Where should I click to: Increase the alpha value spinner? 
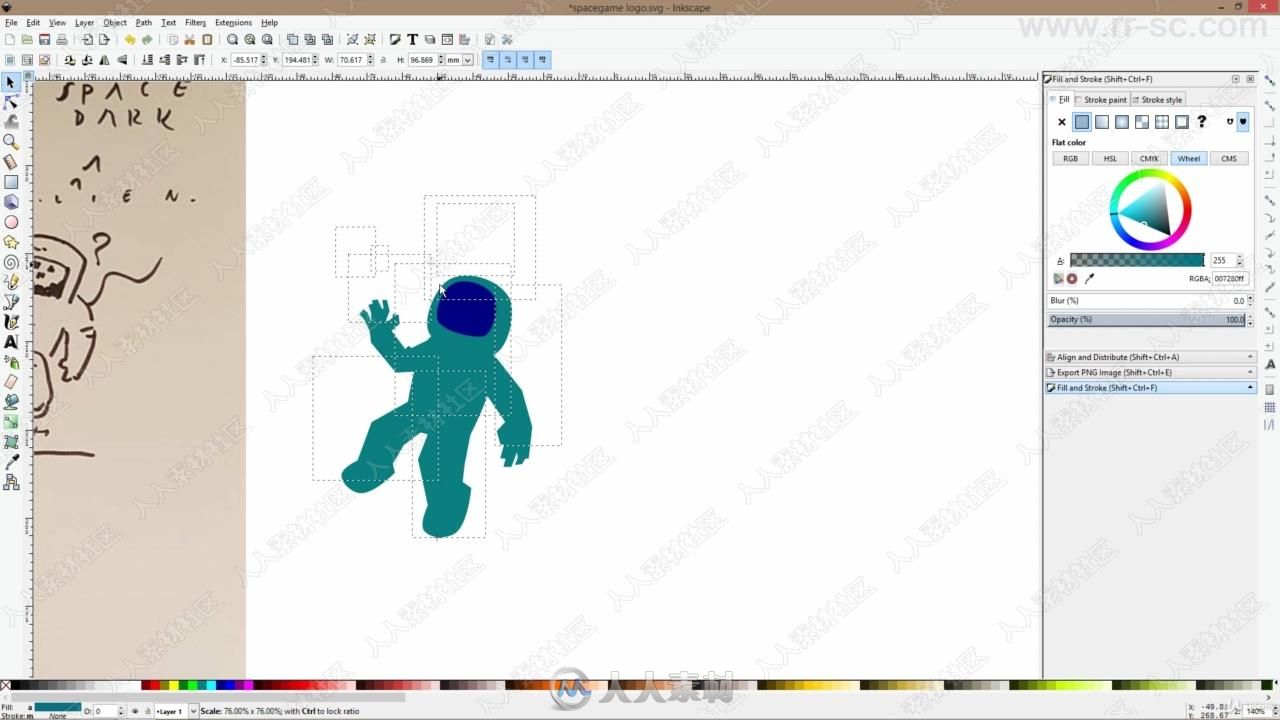click(x=1239, y=257)
